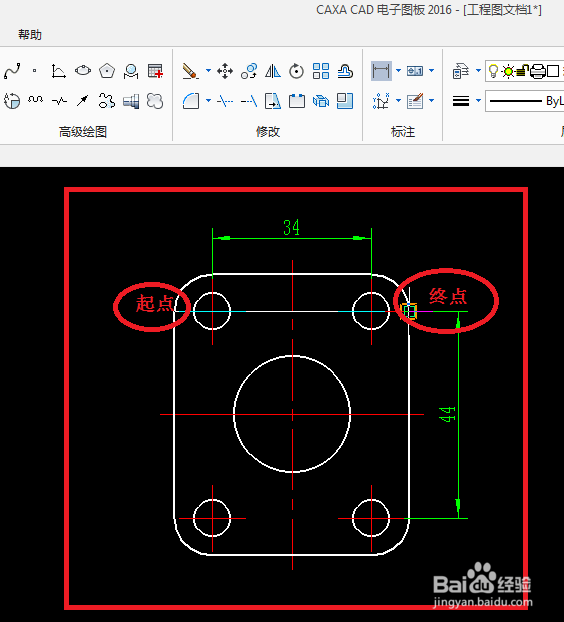Click the white layer color square
This screenshot has height=622, width=564.
tap(553, 71)
